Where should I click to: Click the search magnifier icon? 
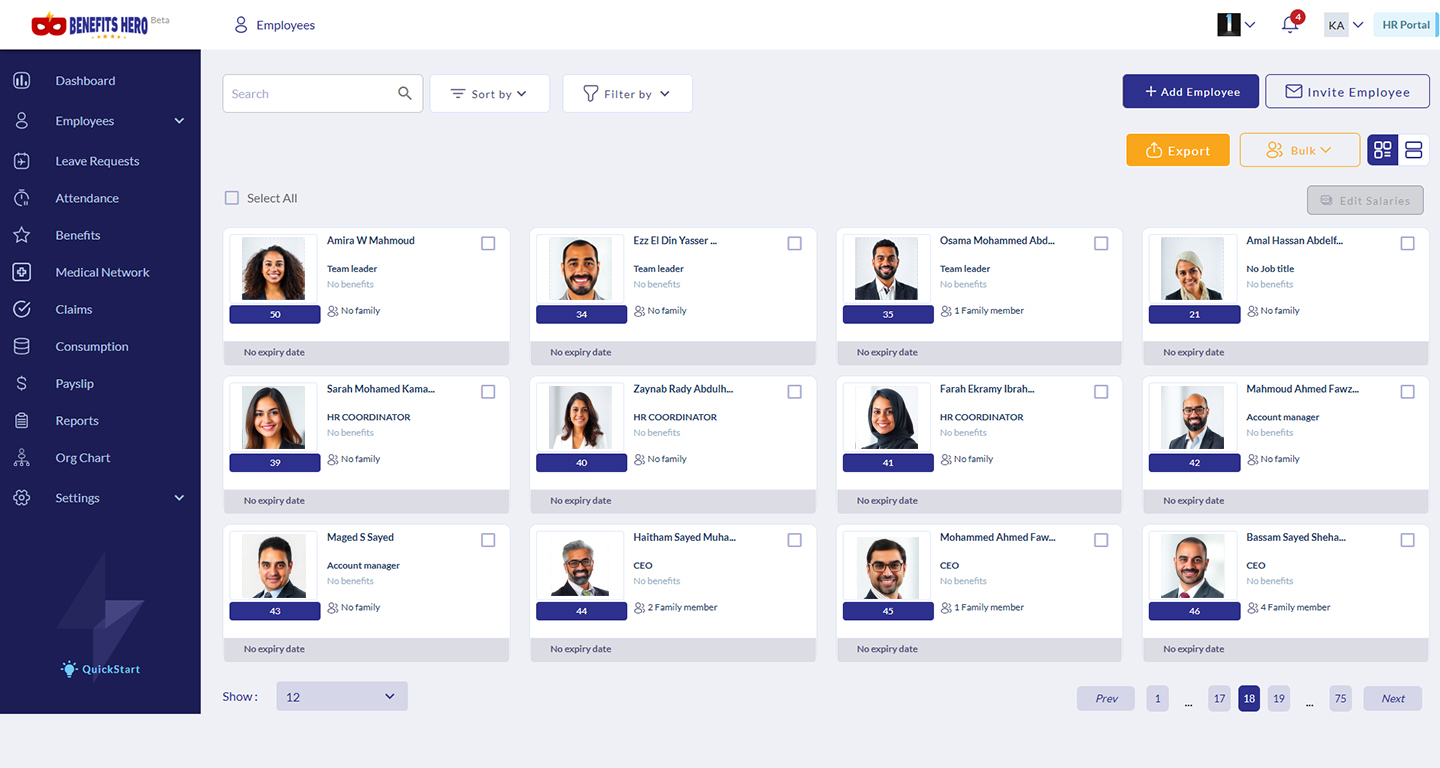(405, 93)
